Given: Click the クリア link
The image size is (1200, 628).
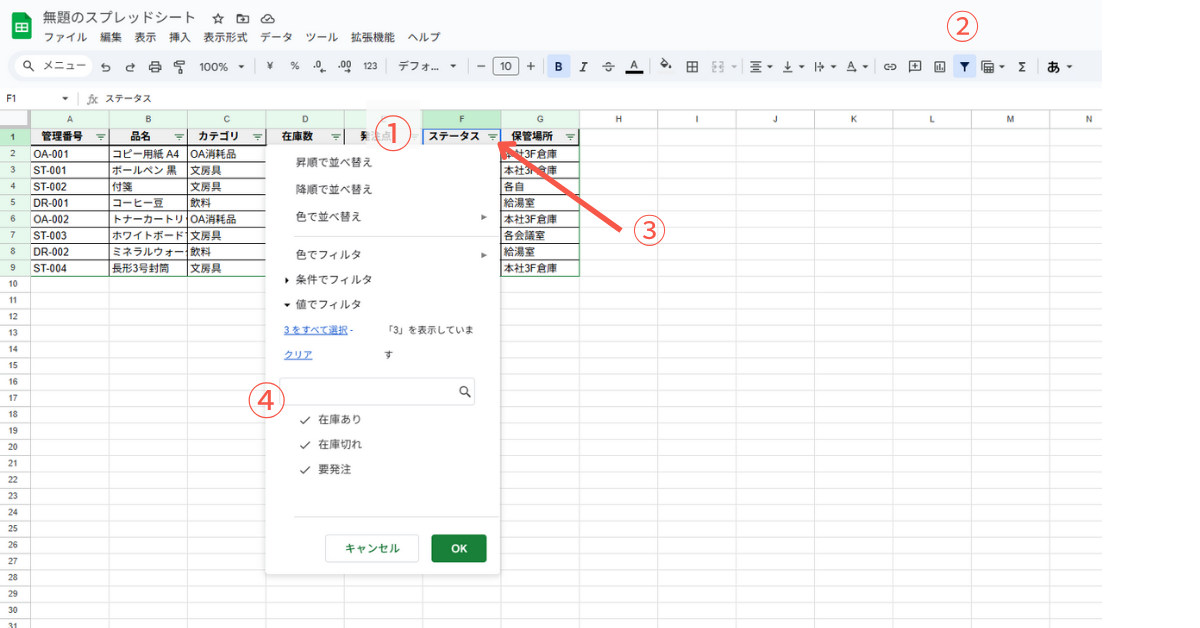Looking at the screenshot, I should (x=298, y=355).
